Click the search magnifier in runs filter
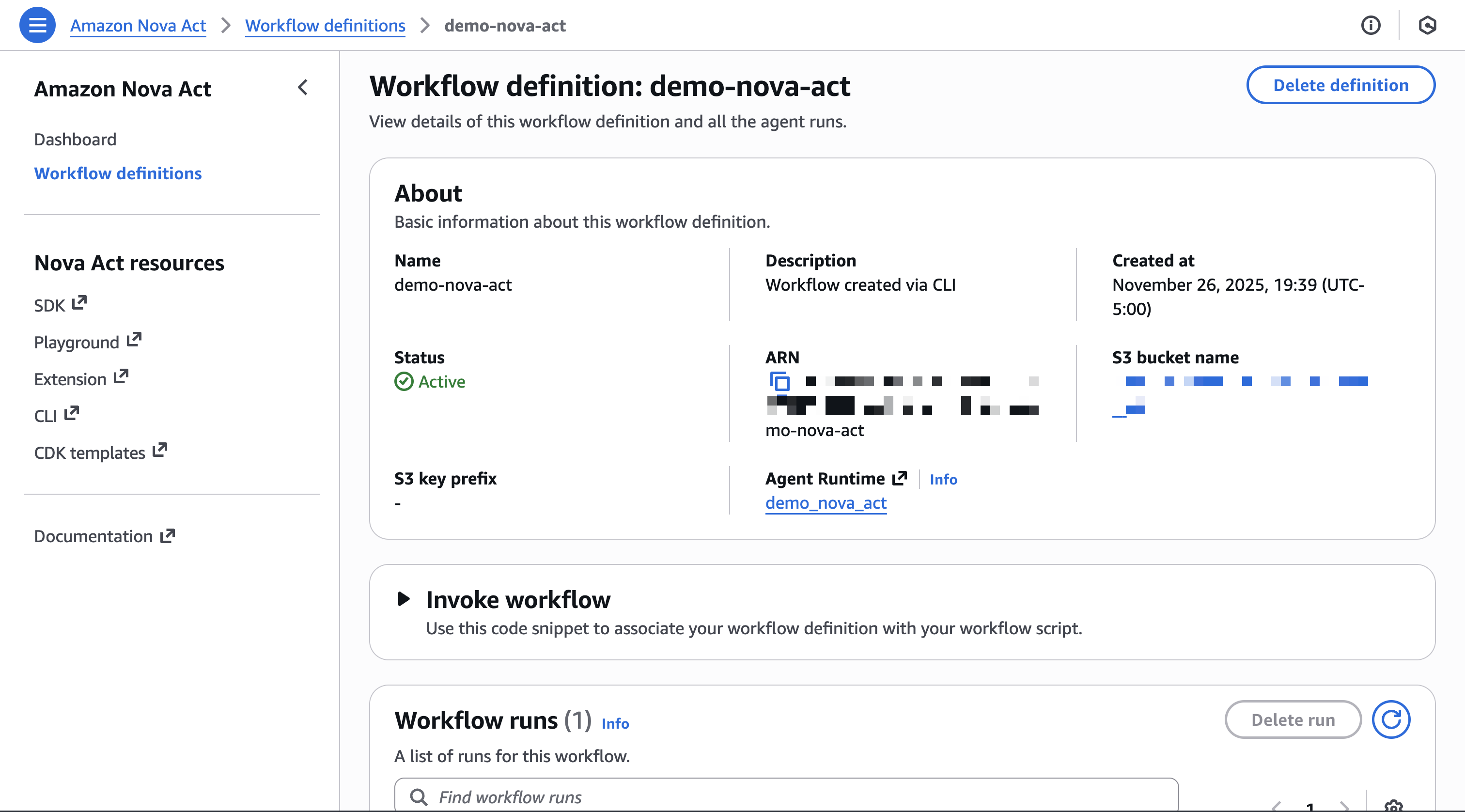 419,796
